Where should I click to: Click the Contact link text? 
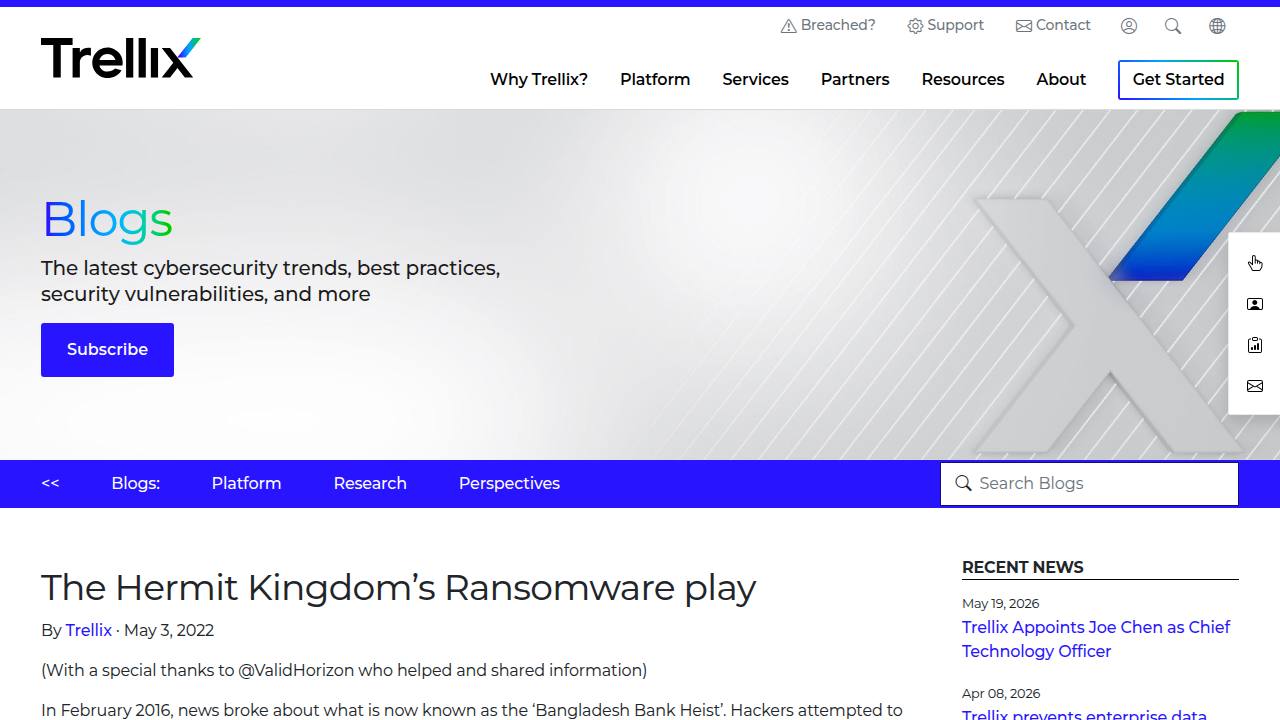click(x=1063, y=25)
